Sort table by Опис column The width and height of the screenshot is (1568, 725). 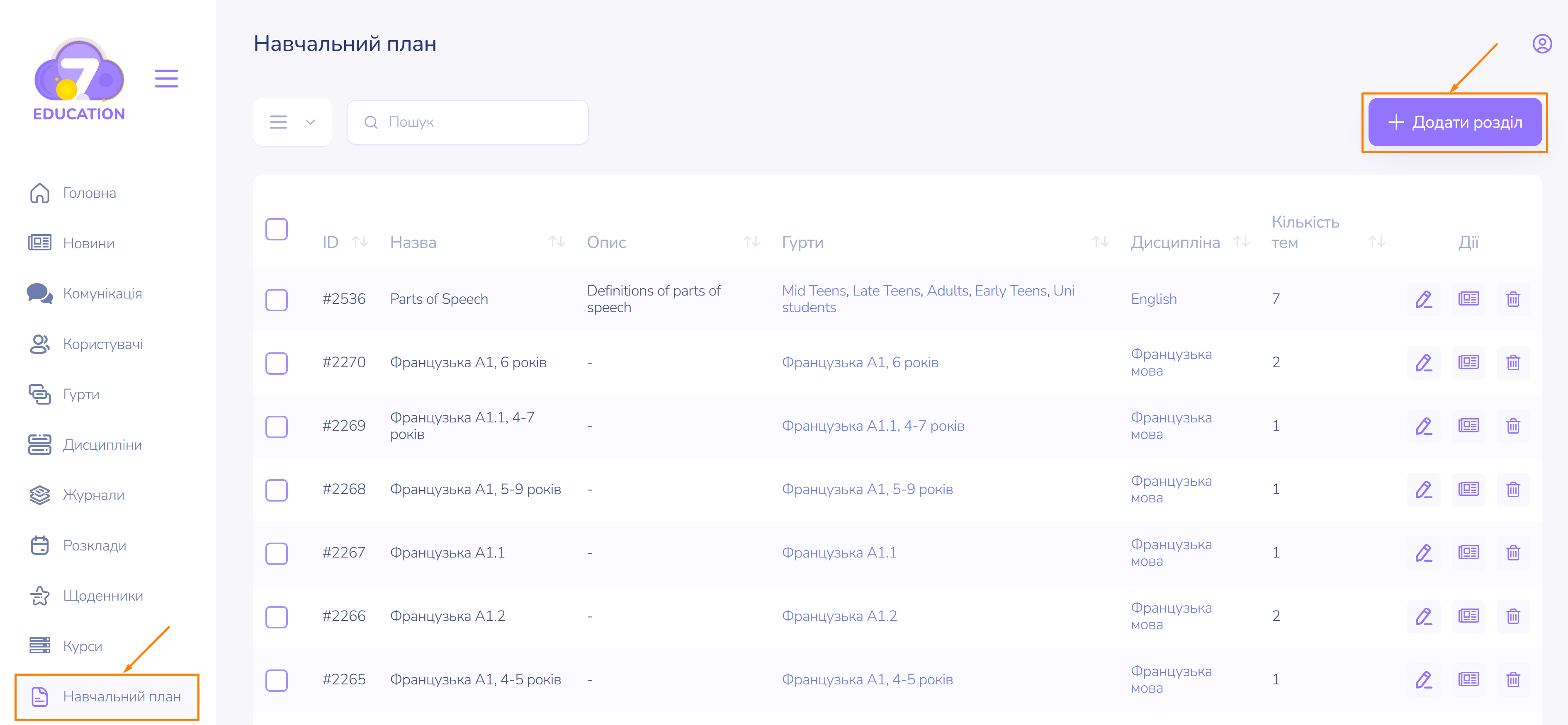pyautogui.click(x=751, y=242)
